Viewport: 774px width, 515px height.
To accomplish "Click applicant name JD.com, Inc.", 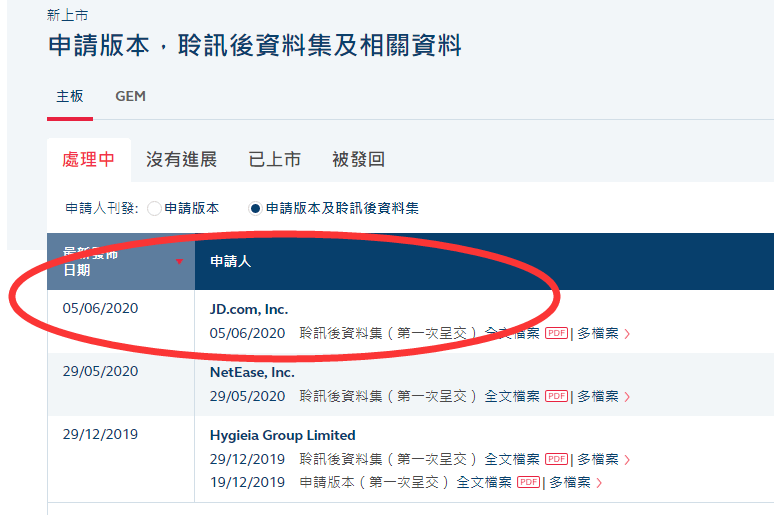I will coord(249,310).
